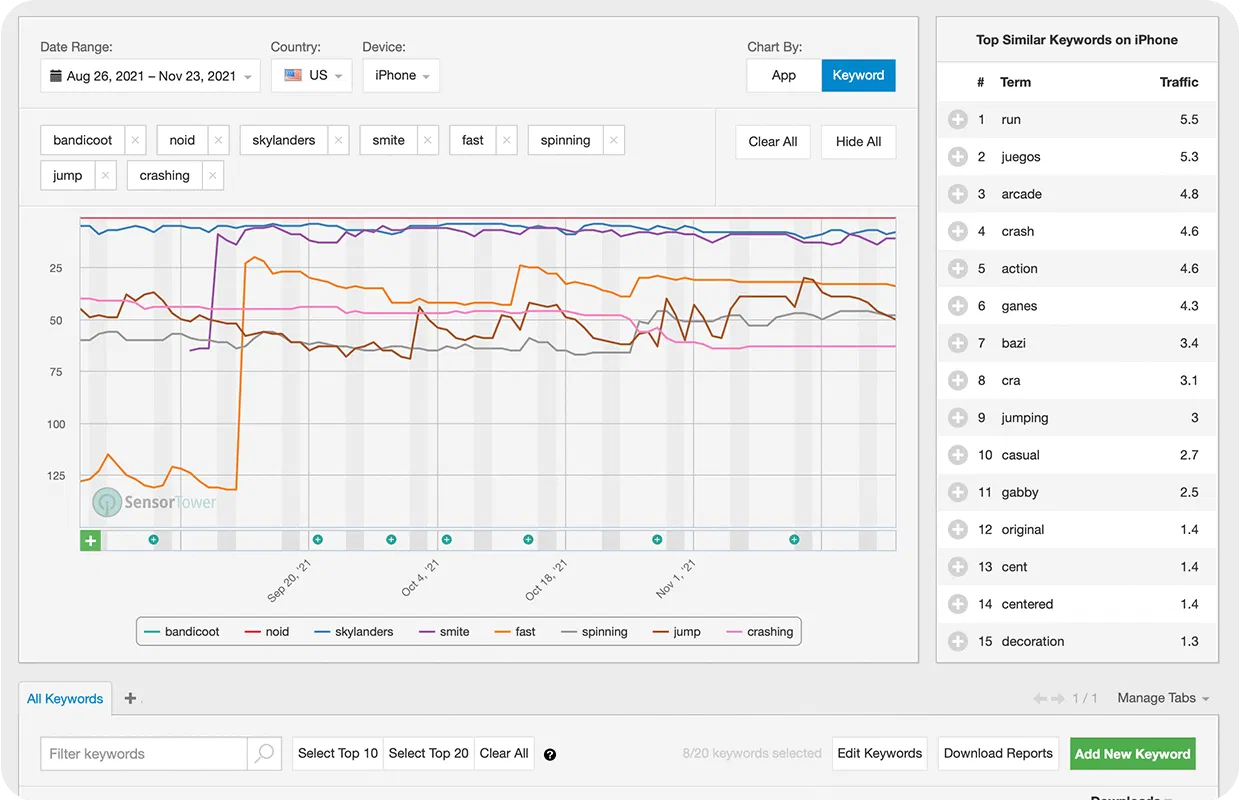Remove the smite keyword tag

coord(428,141)
